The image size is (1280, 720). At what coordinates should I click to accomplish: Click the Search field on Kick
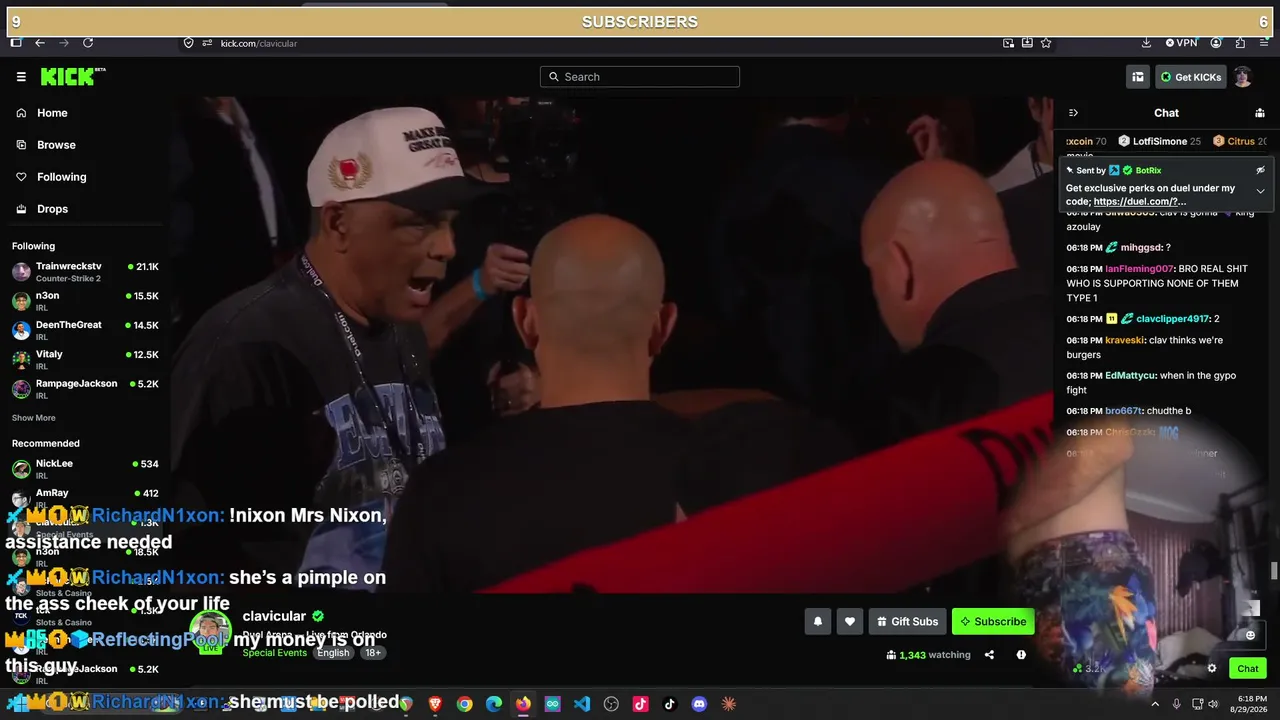tap(640, 77)
